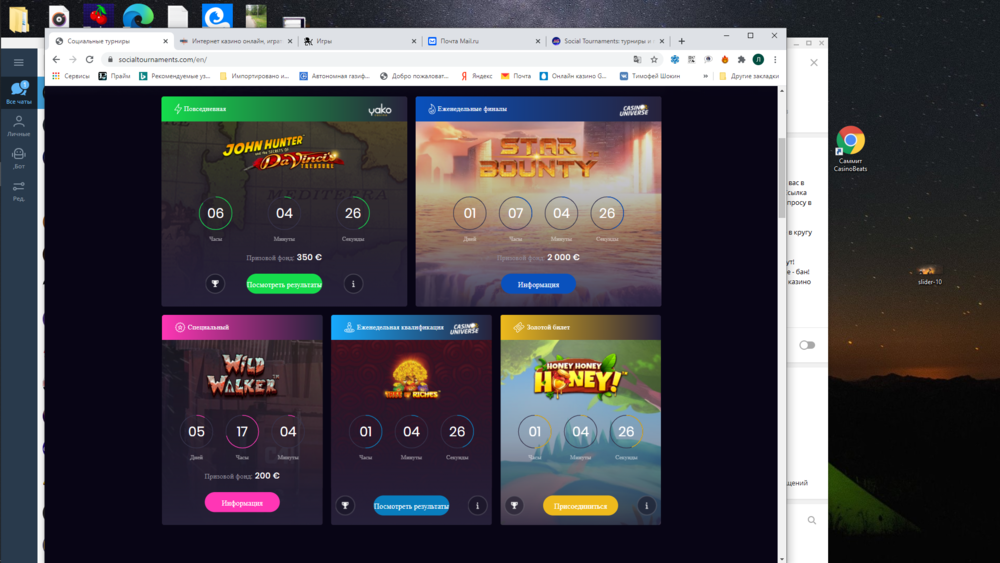Open 'Рекомендуемые уз...' Bing bookmark

174,76
